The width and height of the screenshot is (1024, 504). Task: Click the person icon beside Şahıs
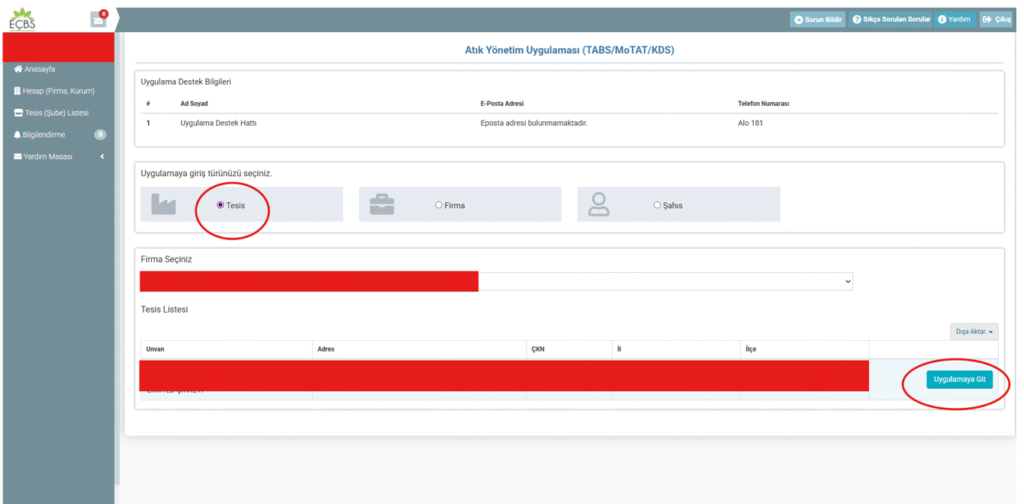[x=599, y=204]
